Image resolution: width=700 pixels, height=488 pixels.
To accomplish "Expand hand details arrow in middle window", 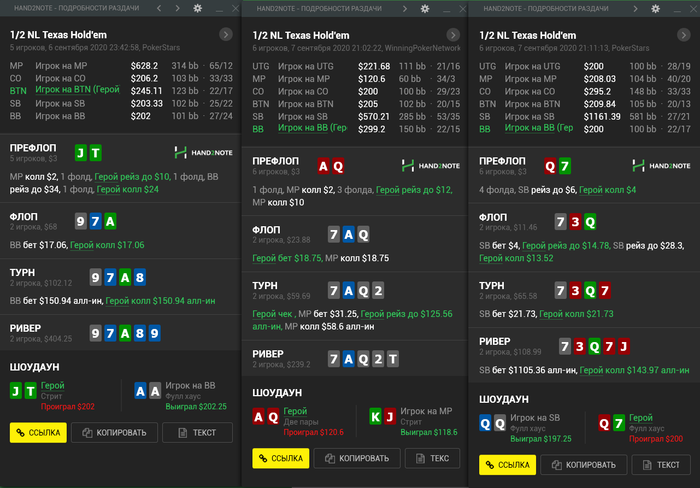I will coord(453,35).
